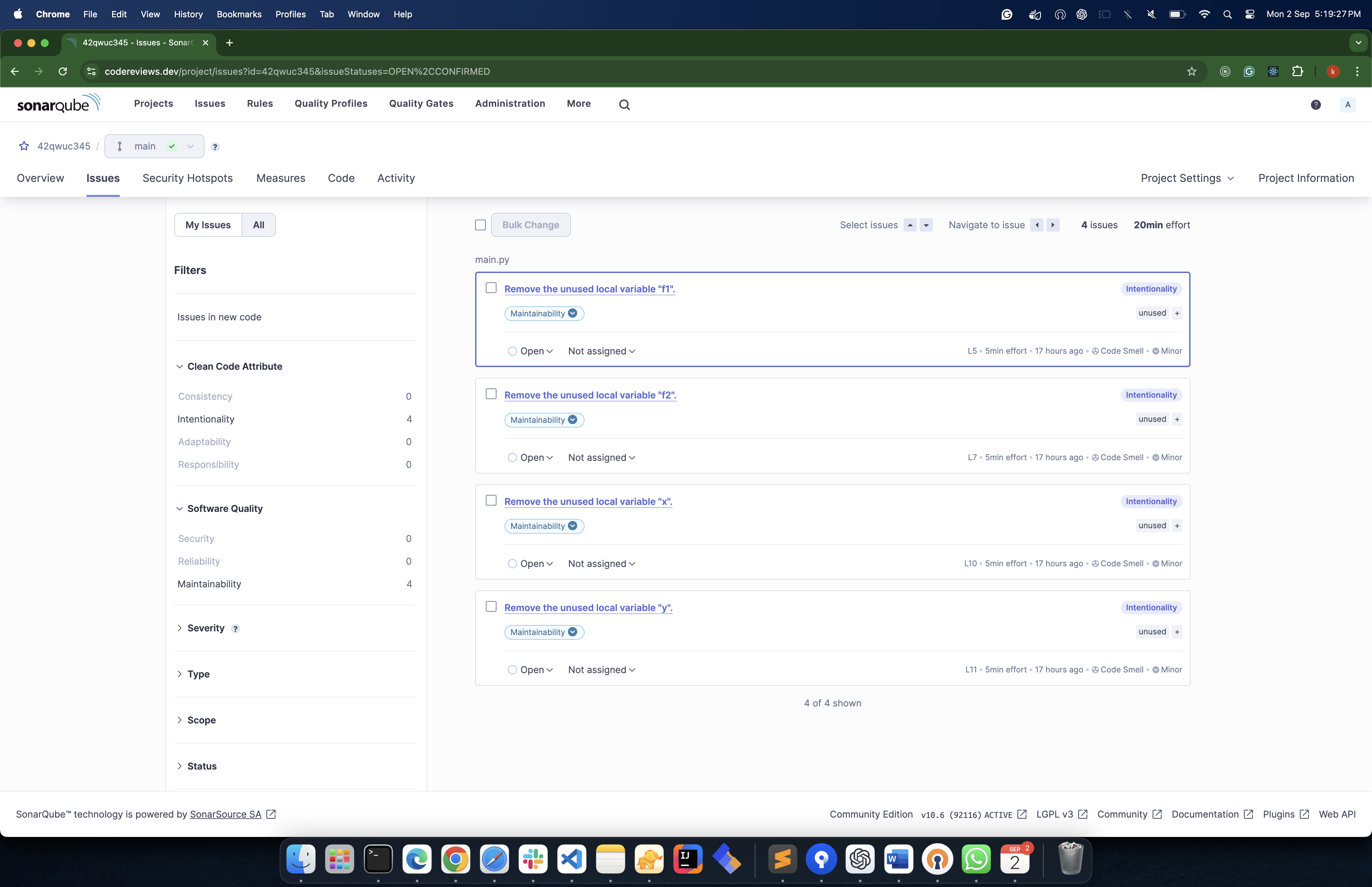Open the search magnifier in SonarQube navbar

pos(624,104)
